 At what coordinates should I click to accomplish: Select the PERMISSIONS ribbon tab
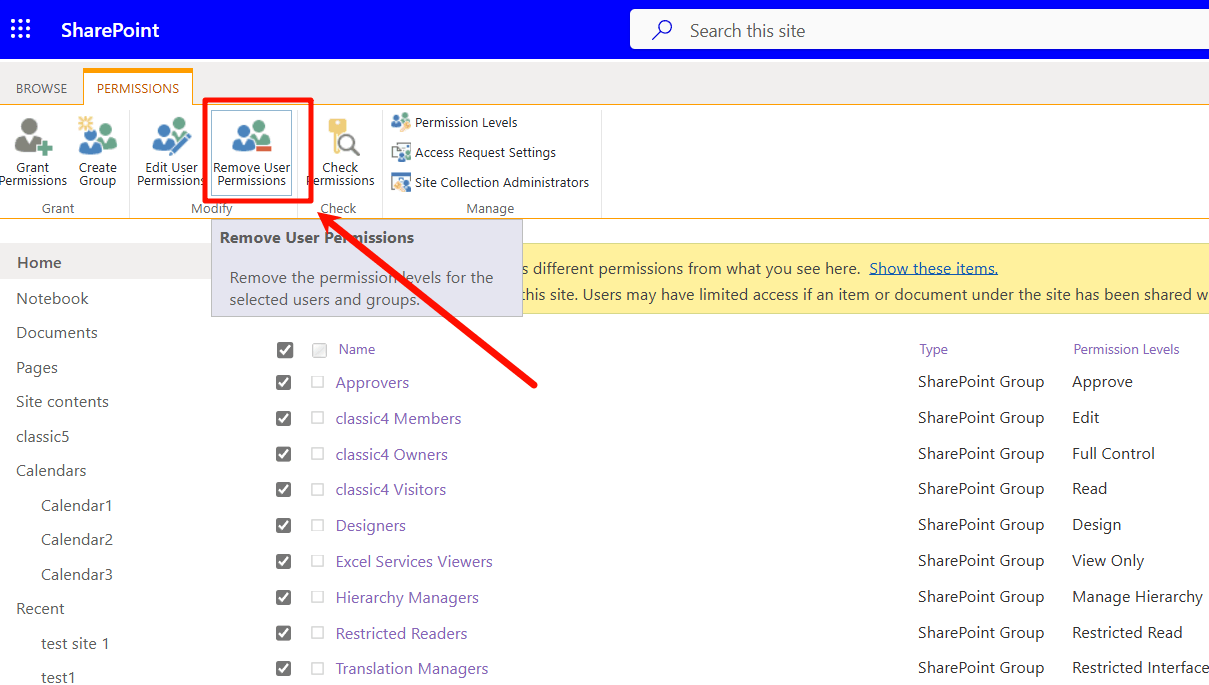point(138,88)
